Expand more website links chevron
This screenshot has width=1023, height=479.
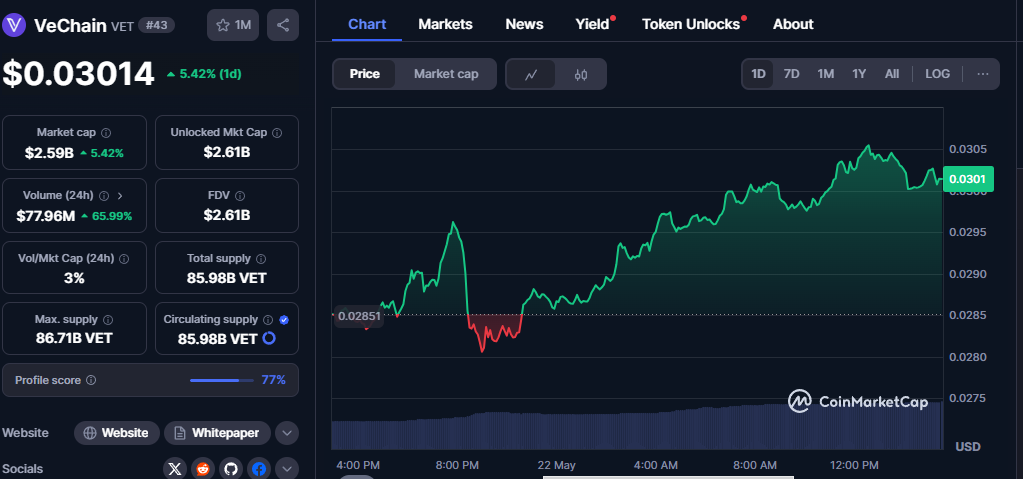(287, 433)
